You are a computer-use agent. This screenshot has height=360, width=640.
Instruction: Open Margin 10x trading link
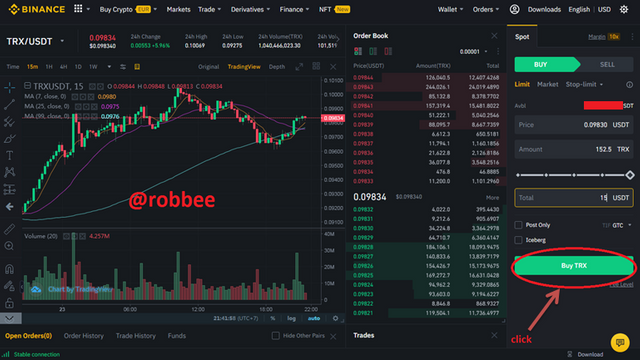(x=604, y=37)
